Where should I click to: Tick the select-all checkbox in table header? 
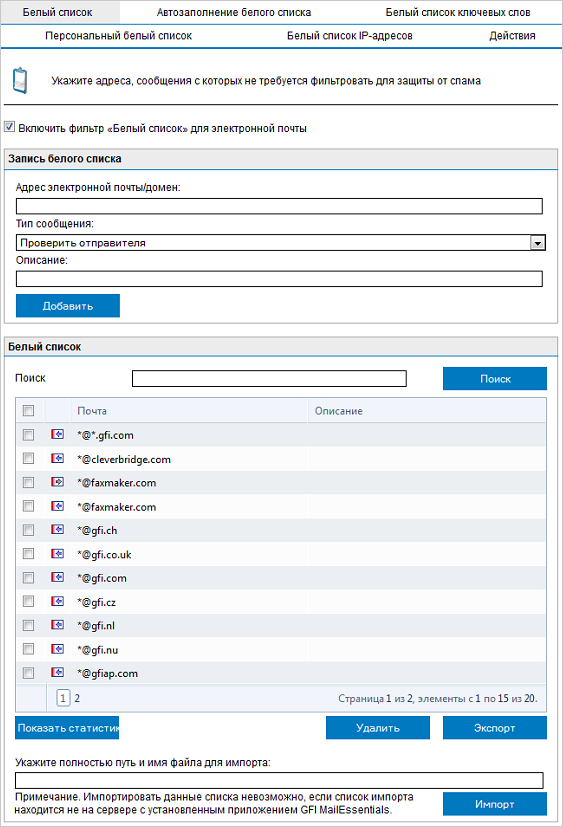pyautogui.click(x=28, y=410)
